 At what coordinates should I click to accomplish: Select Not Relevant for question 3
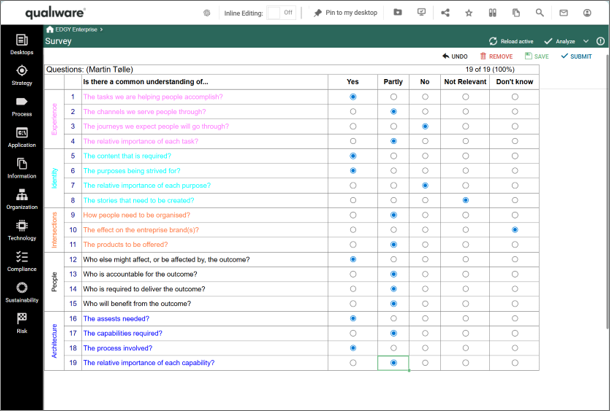[x=465, y=126]
